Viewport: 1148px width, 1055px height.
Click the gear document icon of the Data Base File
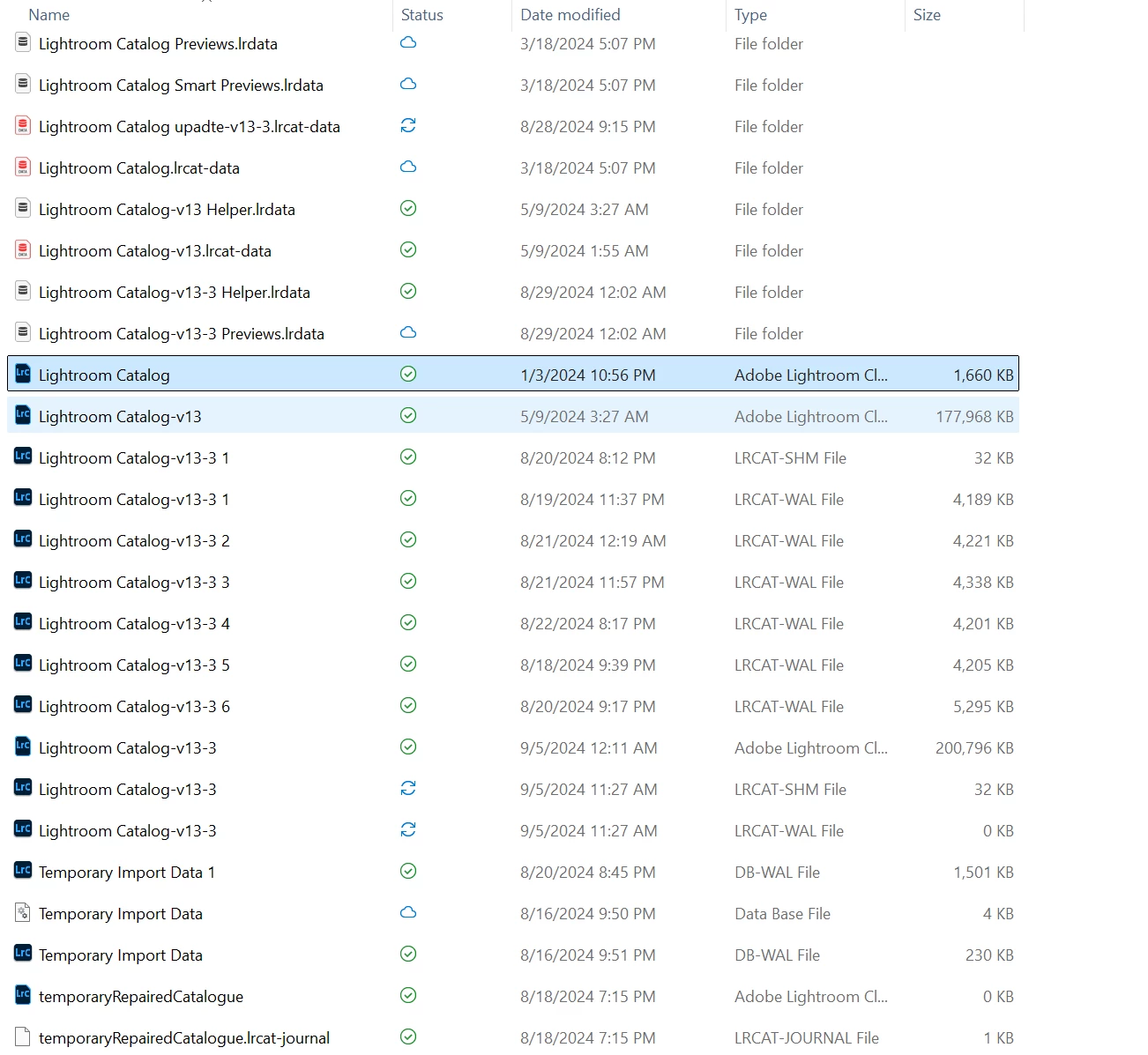click(x=23, y=912)
